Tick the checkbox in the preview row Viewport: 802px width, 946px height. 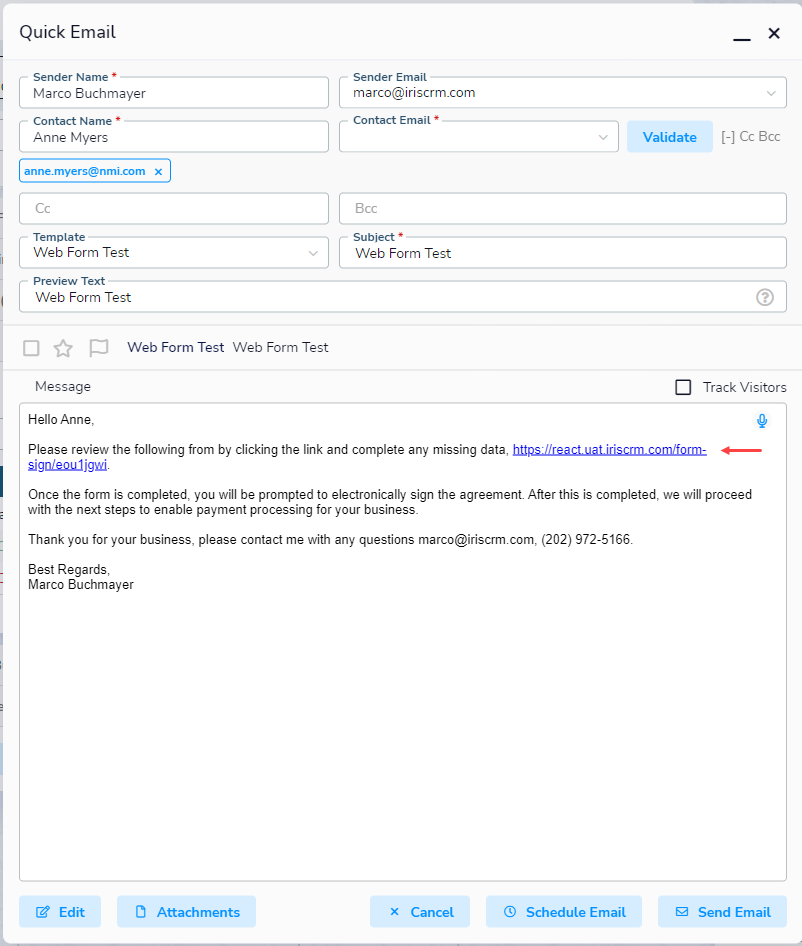(31, 348)
